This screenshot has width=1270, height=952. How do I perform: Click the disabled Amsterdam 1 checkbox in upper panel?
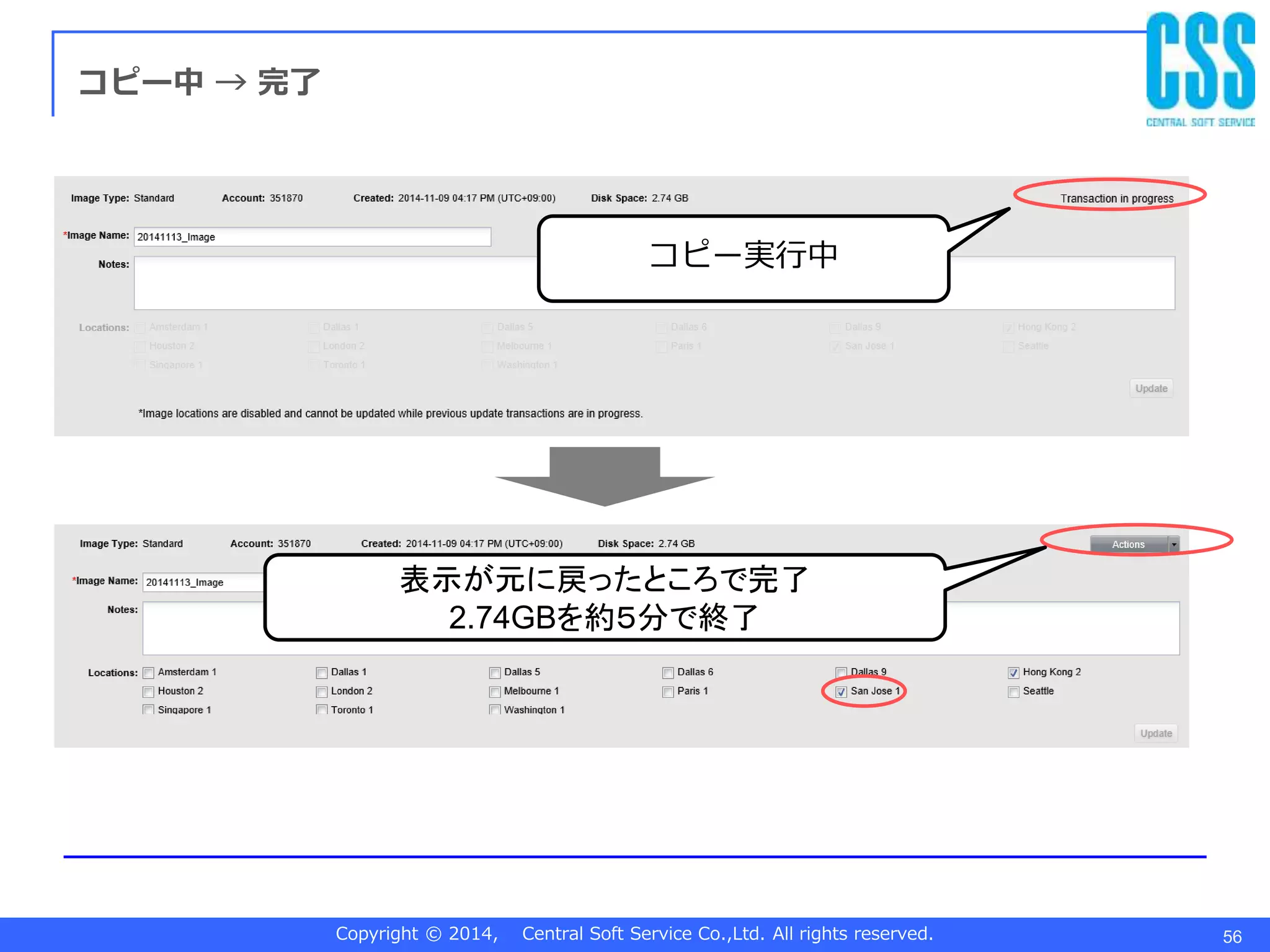click(x=140, y=328)
